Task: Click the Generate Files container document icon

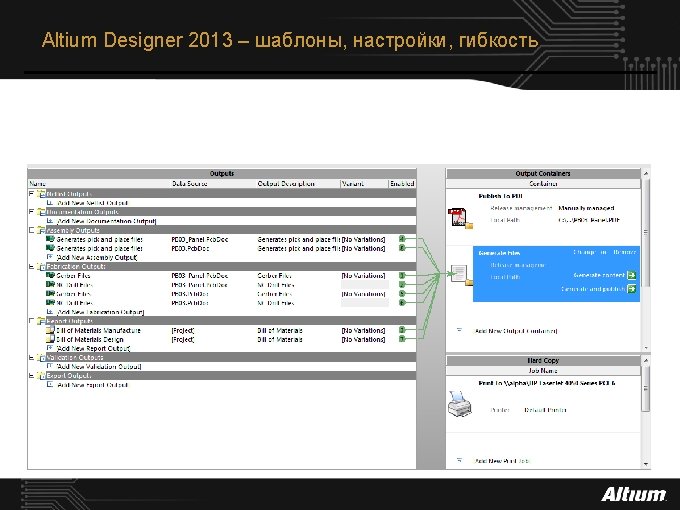Action: click(461, 275)
